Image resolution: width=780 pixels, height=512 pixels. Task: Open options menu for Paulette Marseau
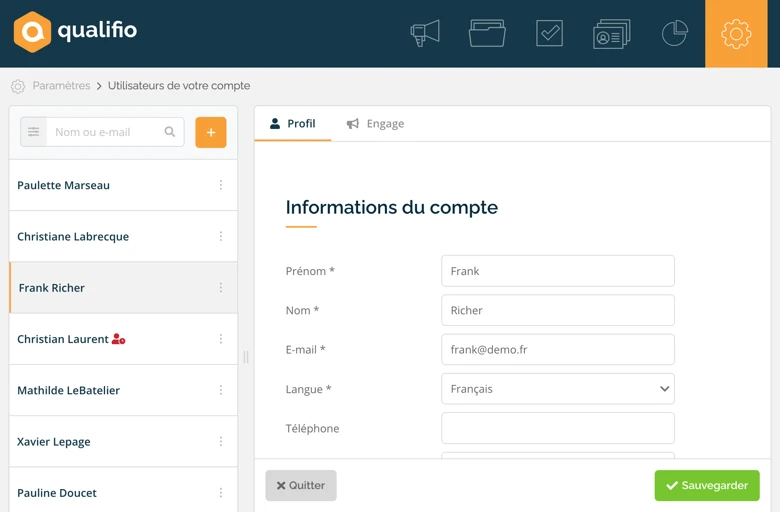pyautogui.click(x=221, y=185)
